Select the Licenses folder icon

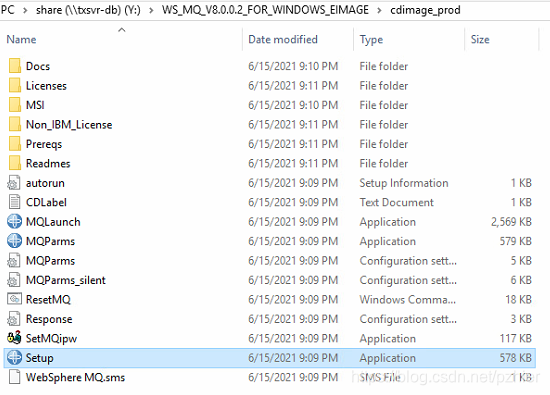pyautogui.click(x=14, y=86)
